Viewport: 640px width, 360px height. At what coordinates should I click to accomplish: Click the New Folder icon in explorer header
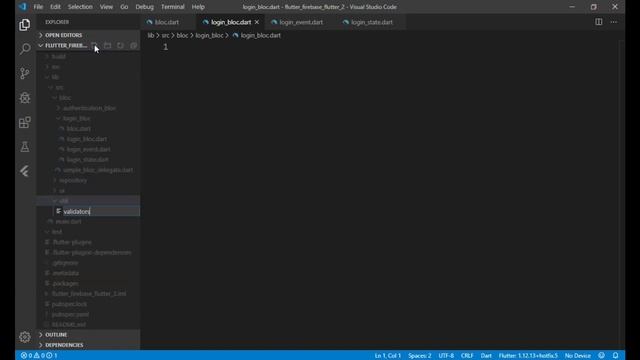pyautogui.click(x=107, y=45)
